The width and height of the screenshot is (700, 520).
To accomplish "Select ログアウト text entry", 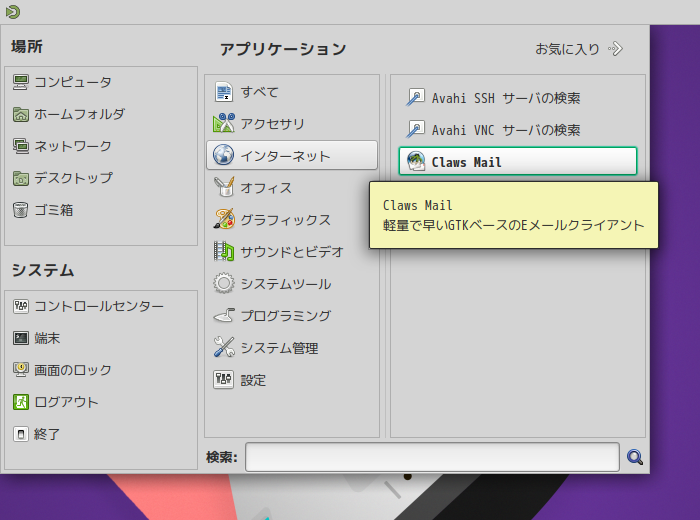I will 66,402.
